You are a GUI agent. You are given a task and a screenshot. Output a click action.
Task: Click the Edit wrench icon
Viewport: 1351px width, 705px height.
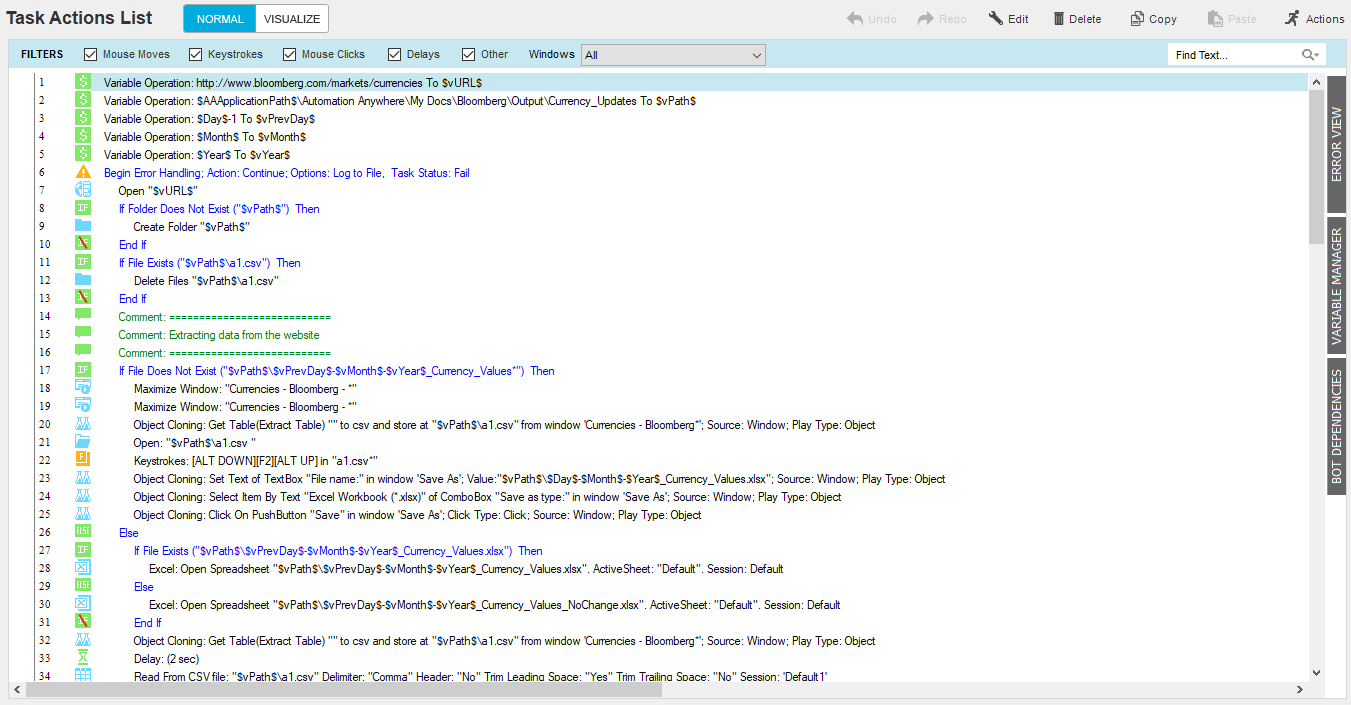[996, 19]
